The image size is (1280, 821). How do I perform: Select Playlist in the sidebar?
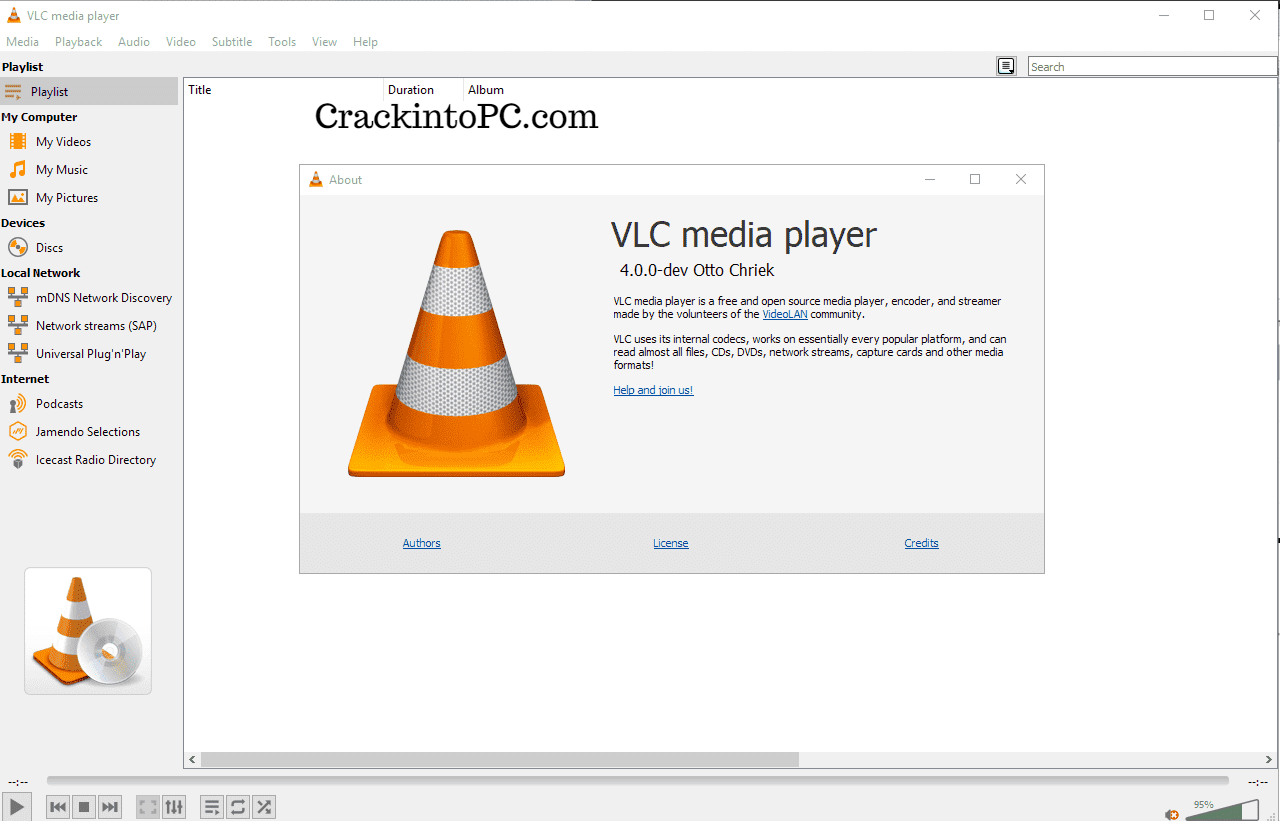(x=89, y=91)
